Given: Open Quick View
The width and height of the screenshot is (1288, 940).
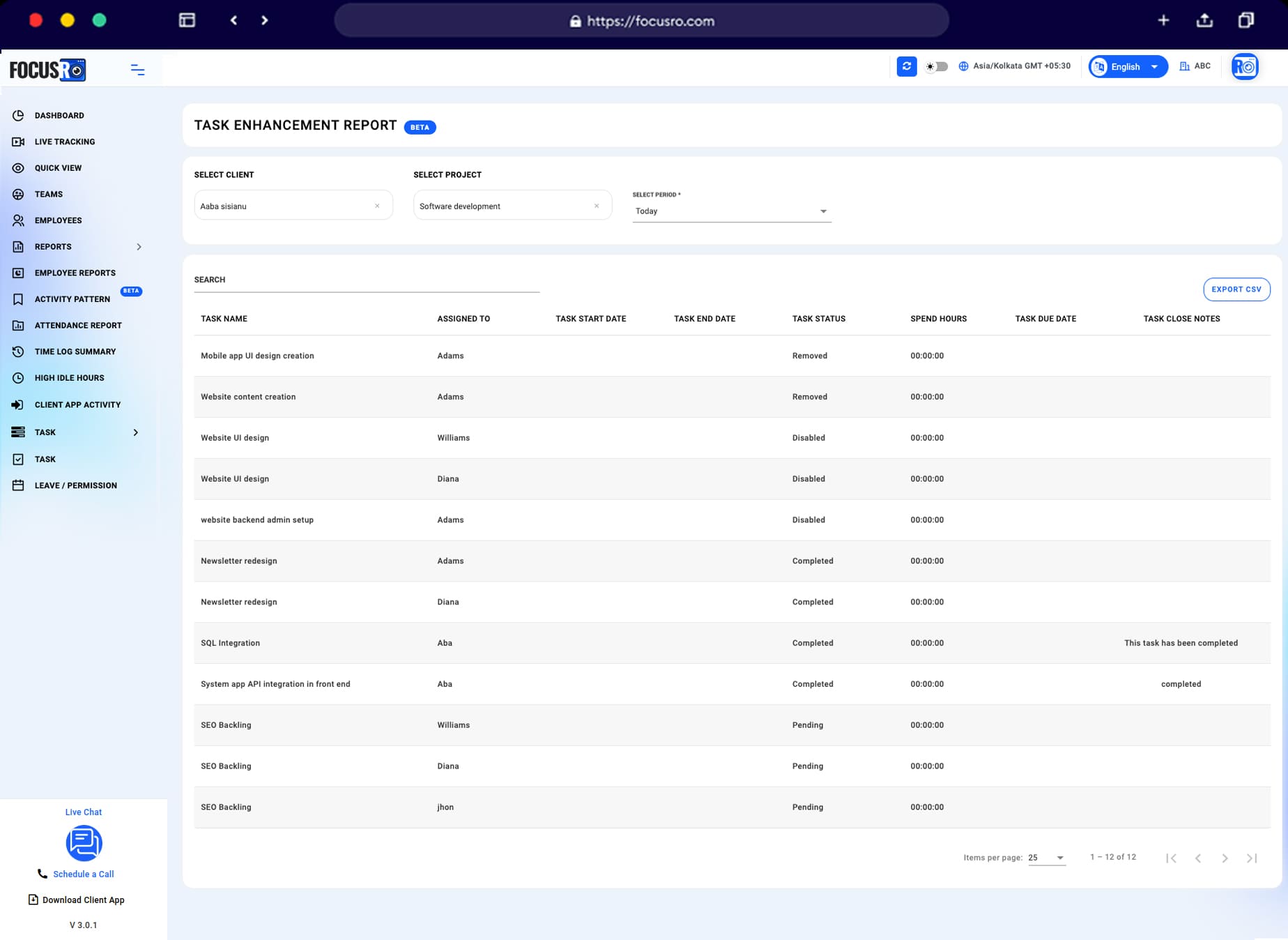Looking at the screenshot, I should pyautogui.click(x=59, y=167).
